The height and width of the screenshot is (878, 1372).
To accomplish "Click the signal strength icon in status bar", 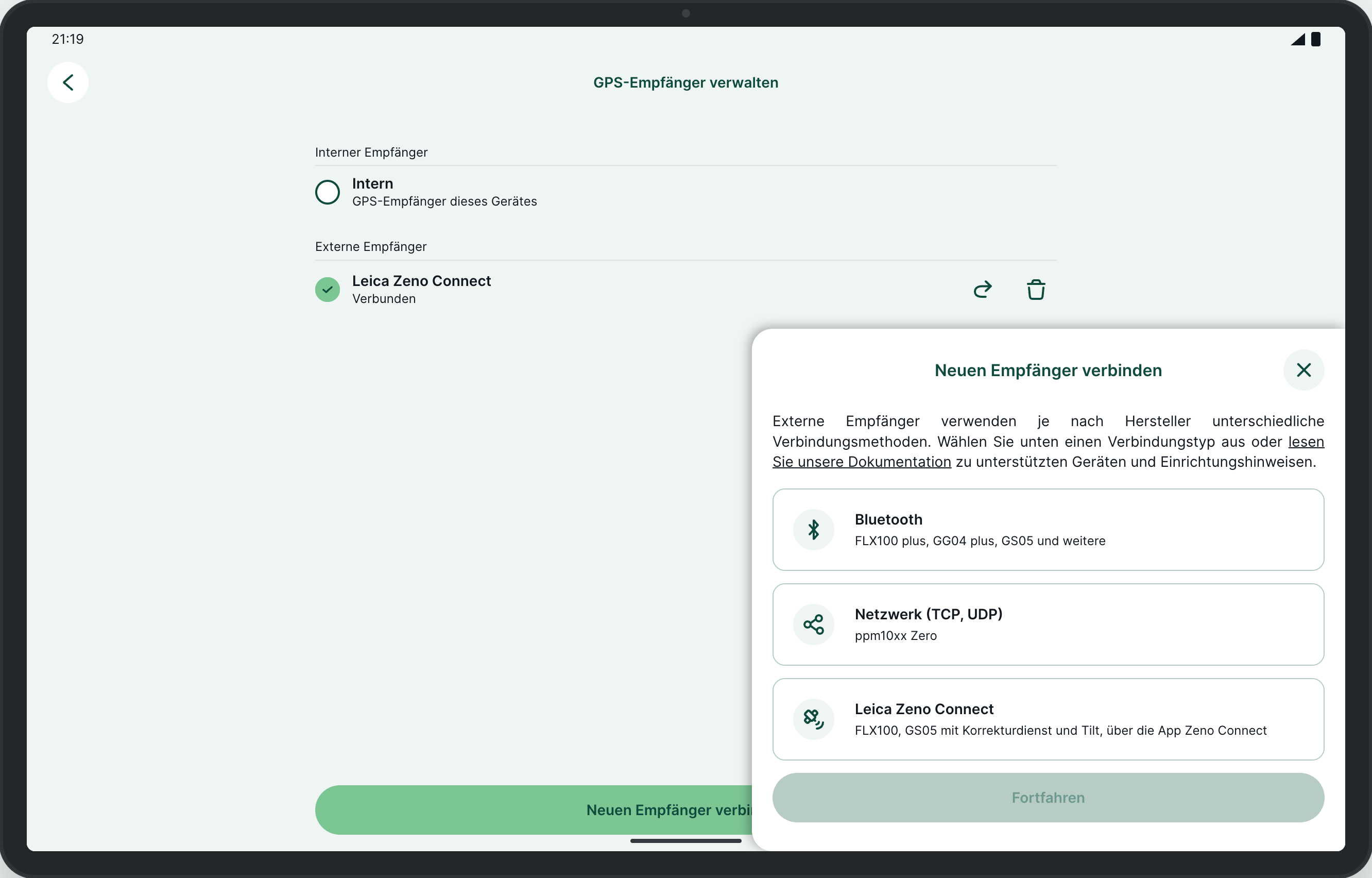I will [1298, 39].
